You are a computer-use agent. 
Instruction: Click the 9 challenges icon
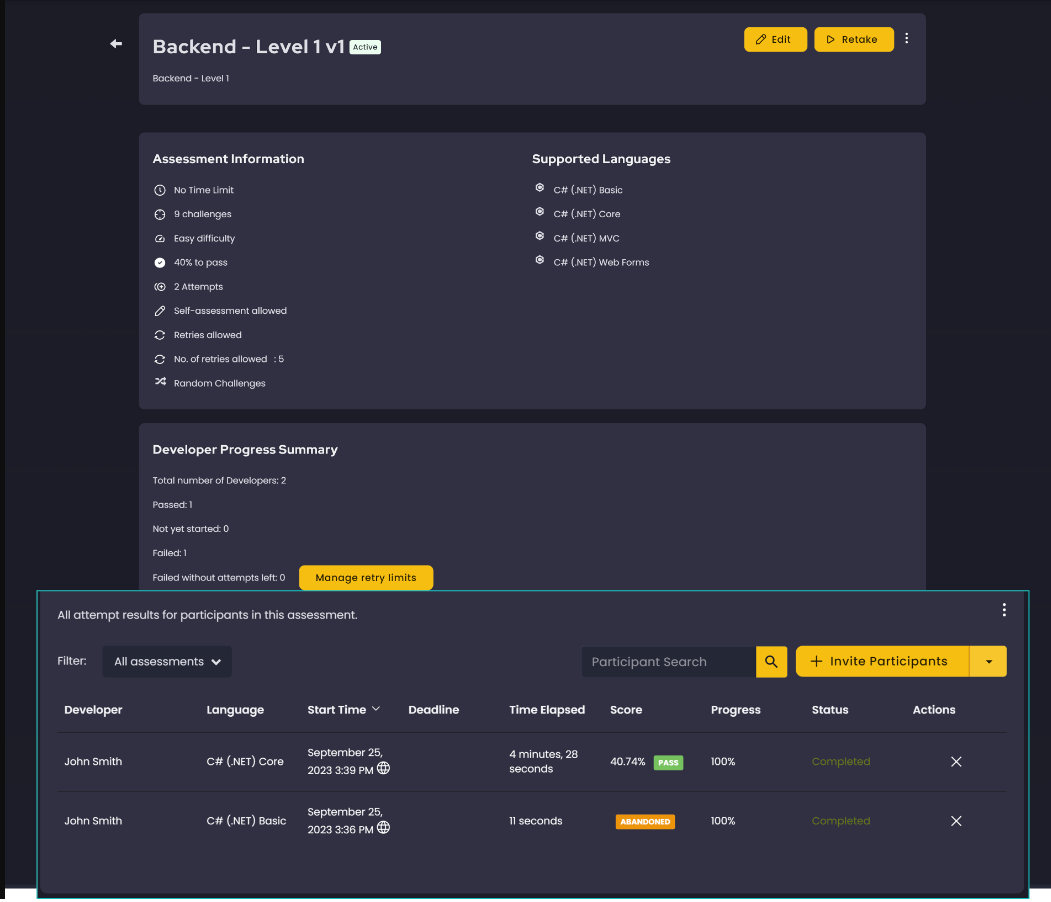pyautogui.click(x=160, y=214)
